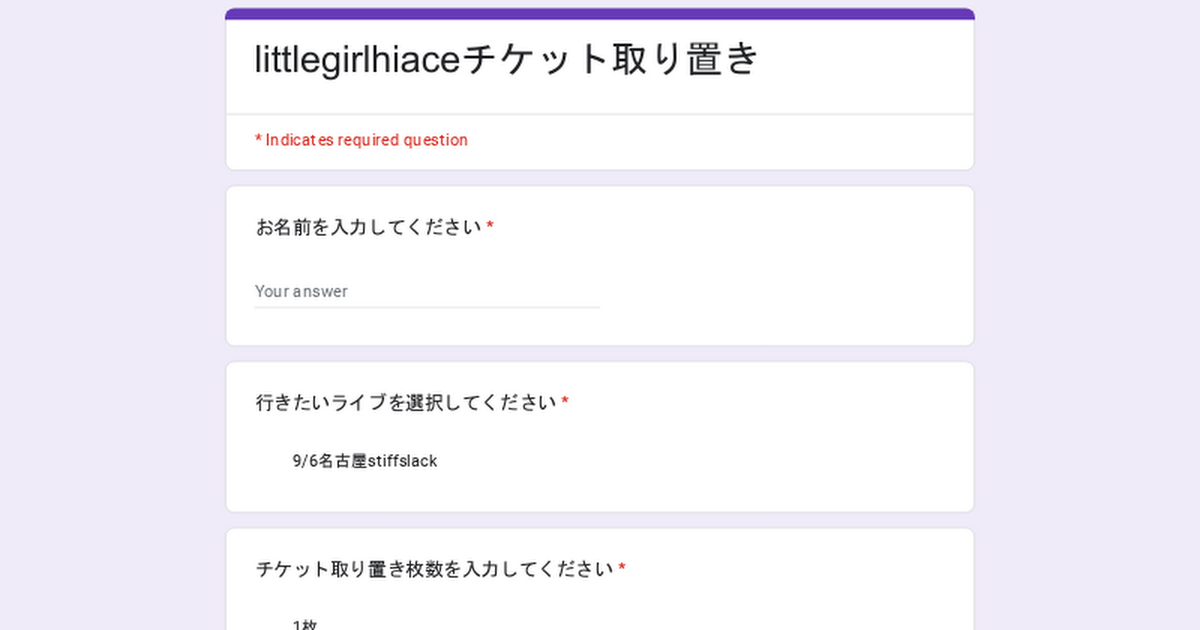This screenshot has width=1200, height=630.
Task: Click the お名前を入力してください question label
Action: [369, 227]
